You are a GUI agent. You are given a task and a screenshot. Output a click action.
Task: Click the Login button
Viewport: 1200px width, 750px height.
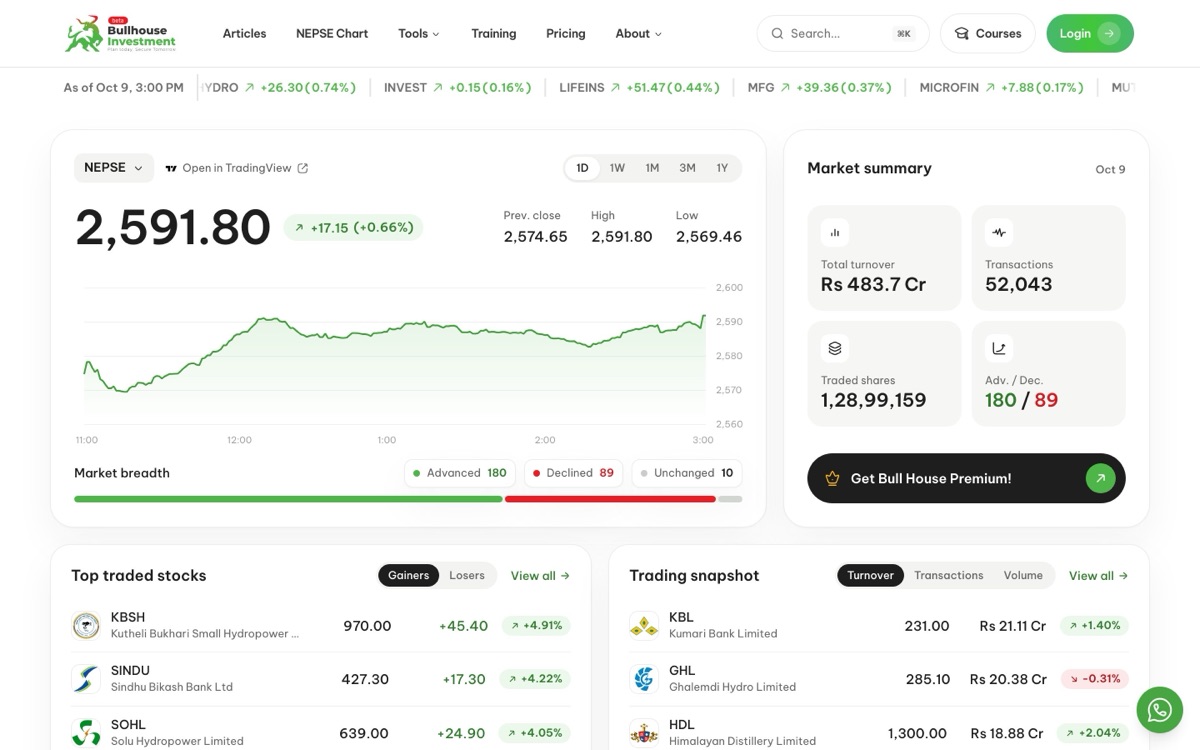[x=1090, y=34]
